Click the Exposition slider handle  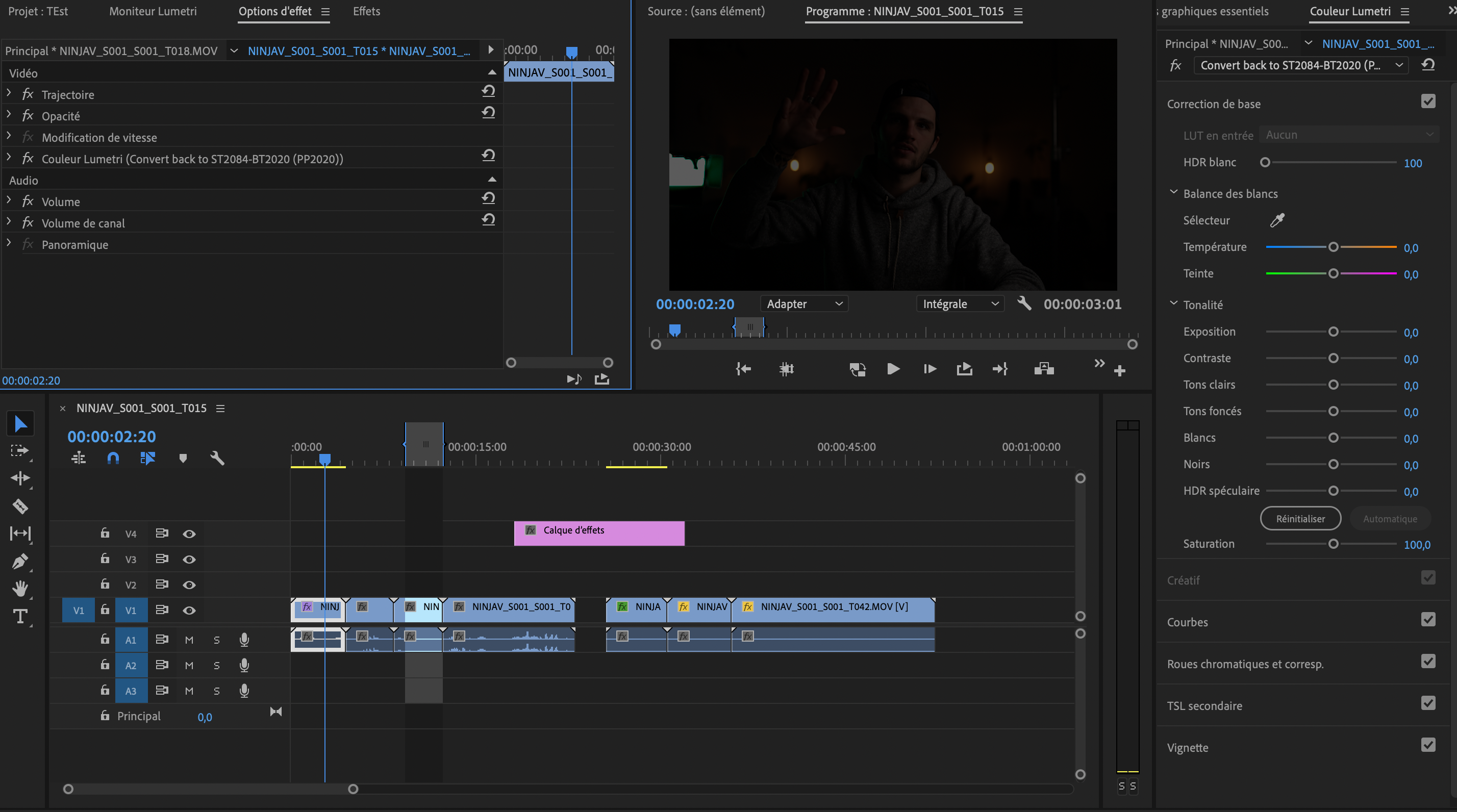click(1333, 332)
